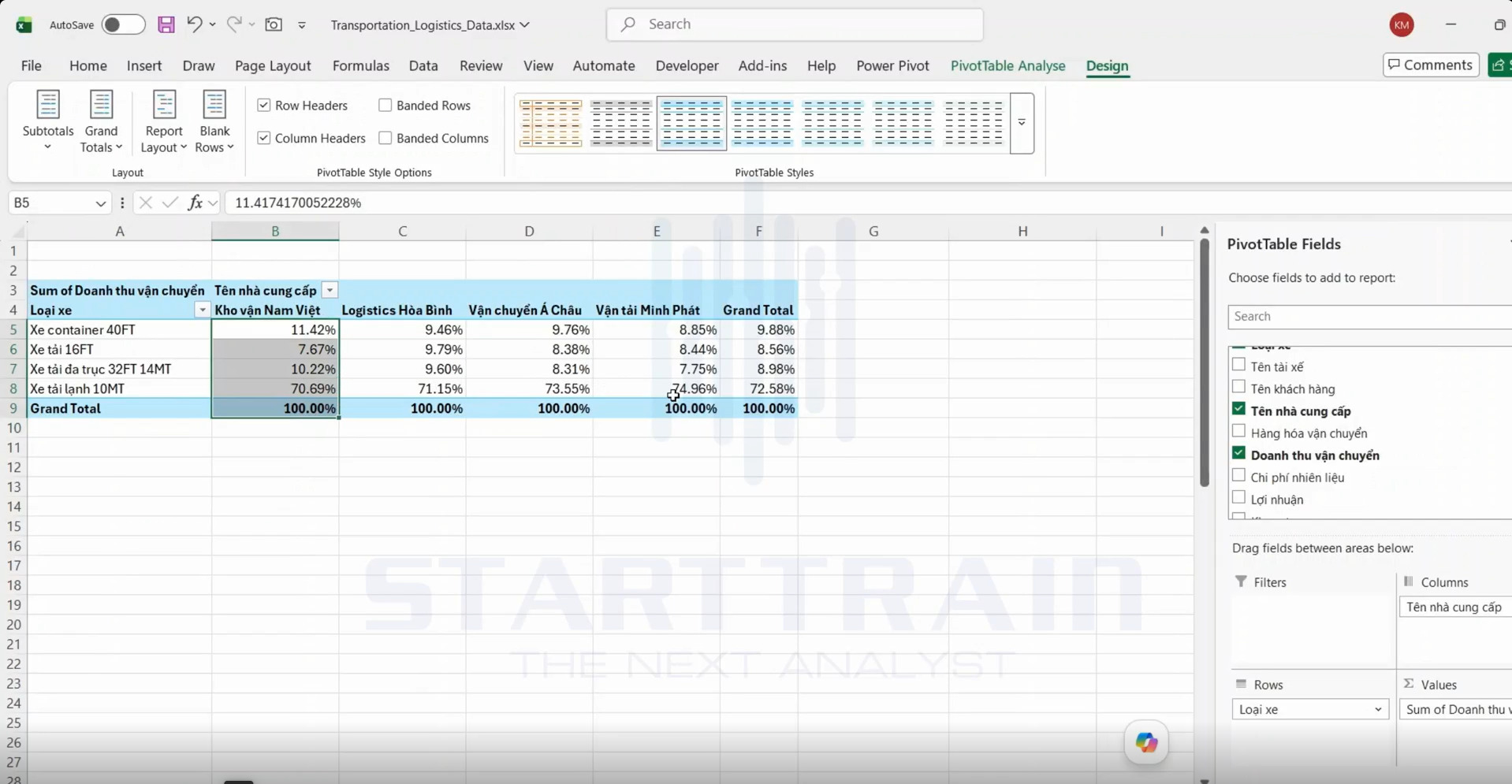Check the Lợi nhuận field
Screen dimensions: 1512x784
click(1238, 497)
